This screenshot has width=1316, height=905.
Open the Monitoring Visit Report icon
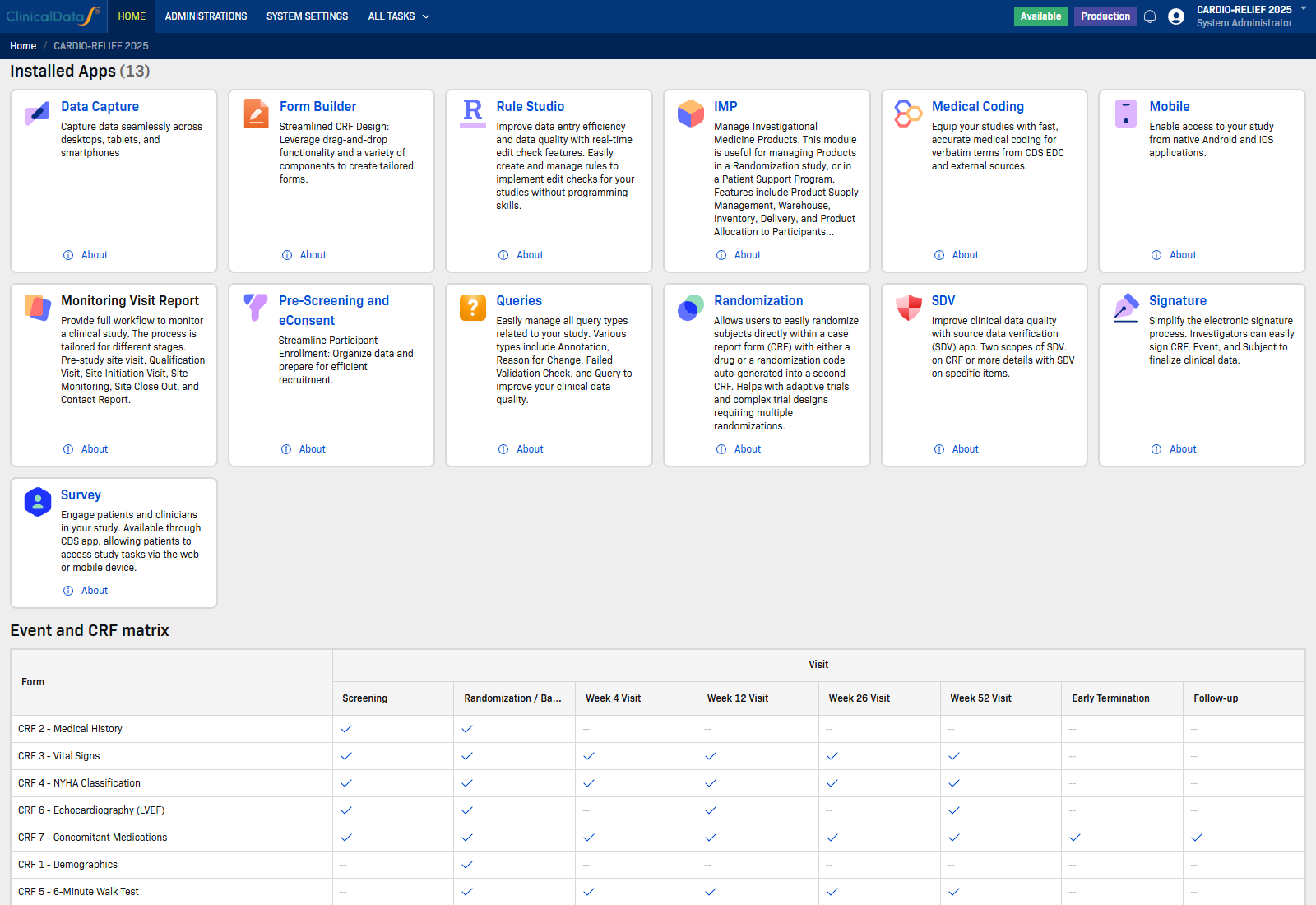point(38,308)
